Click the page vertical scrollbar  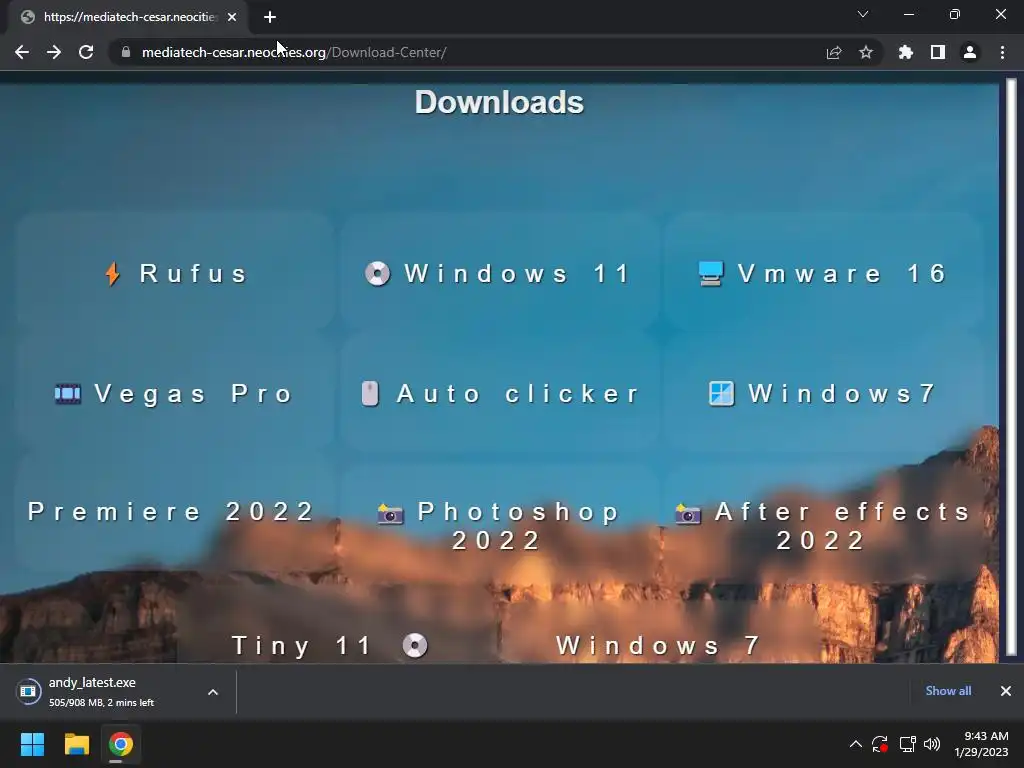[1011, 366]
